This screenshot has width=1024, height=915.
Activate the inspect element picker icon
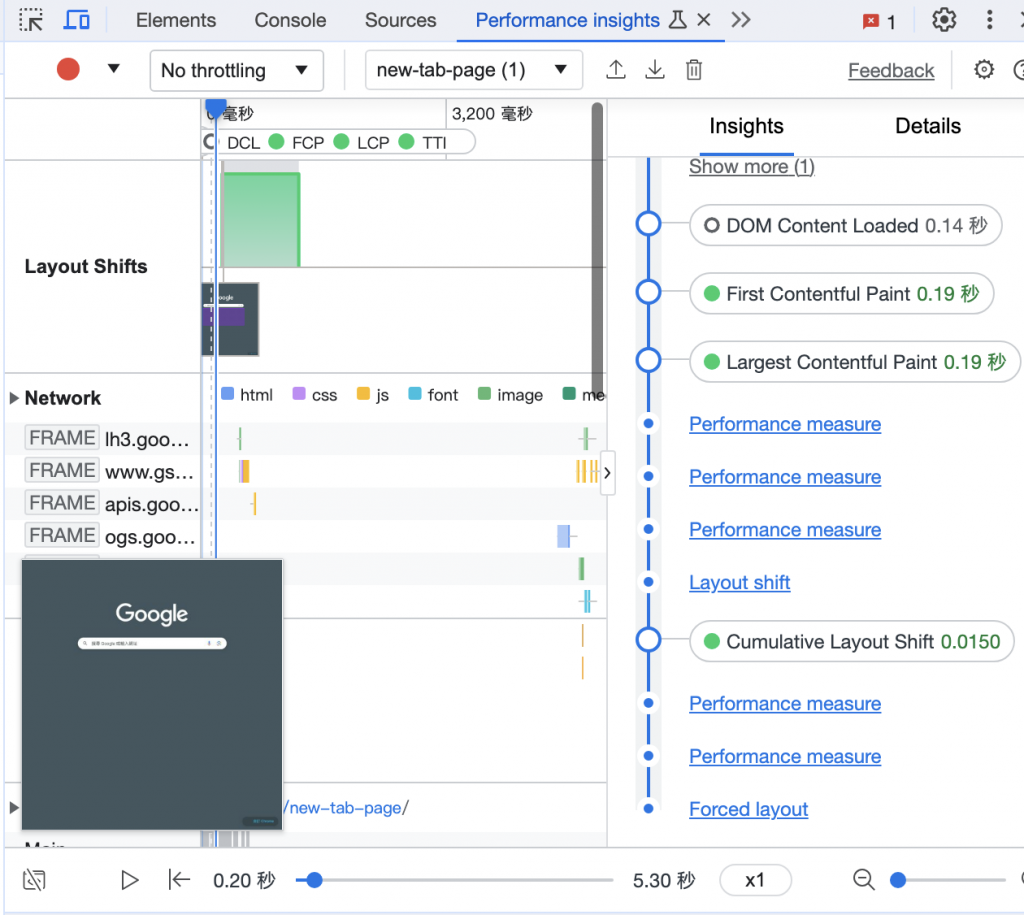[31, 20]
